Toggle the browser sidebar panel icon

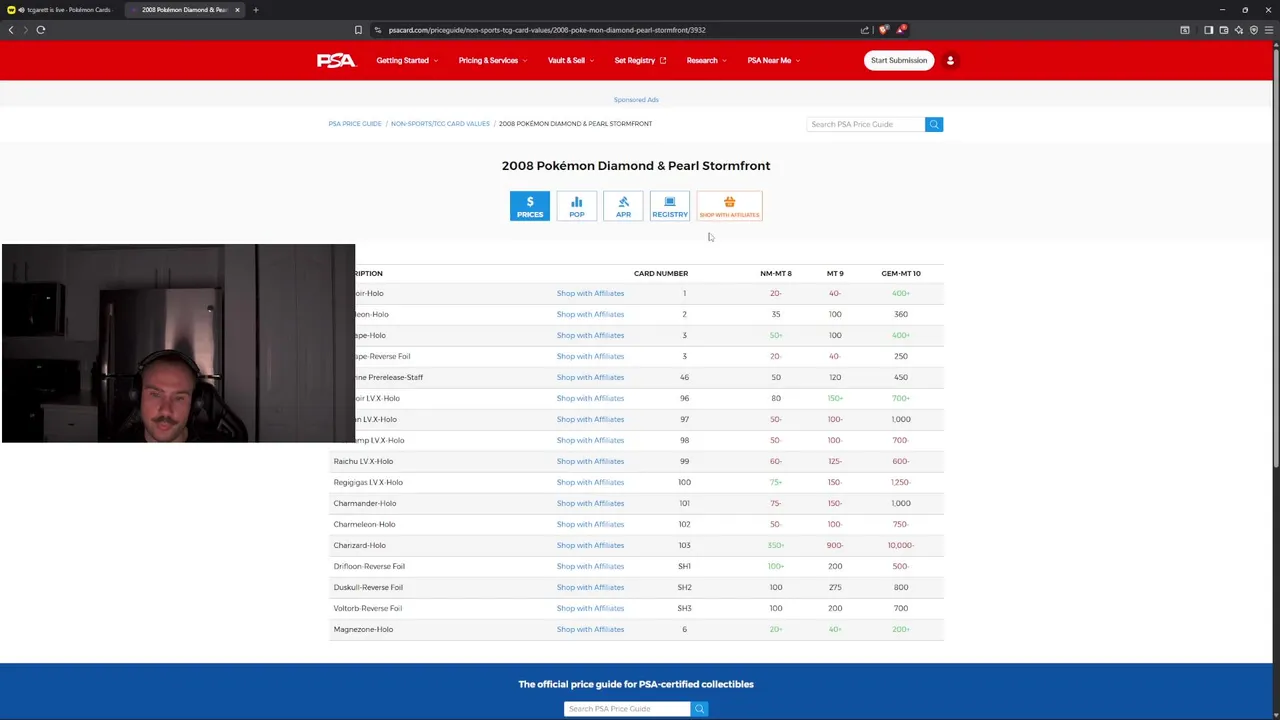click(1208, 30)
